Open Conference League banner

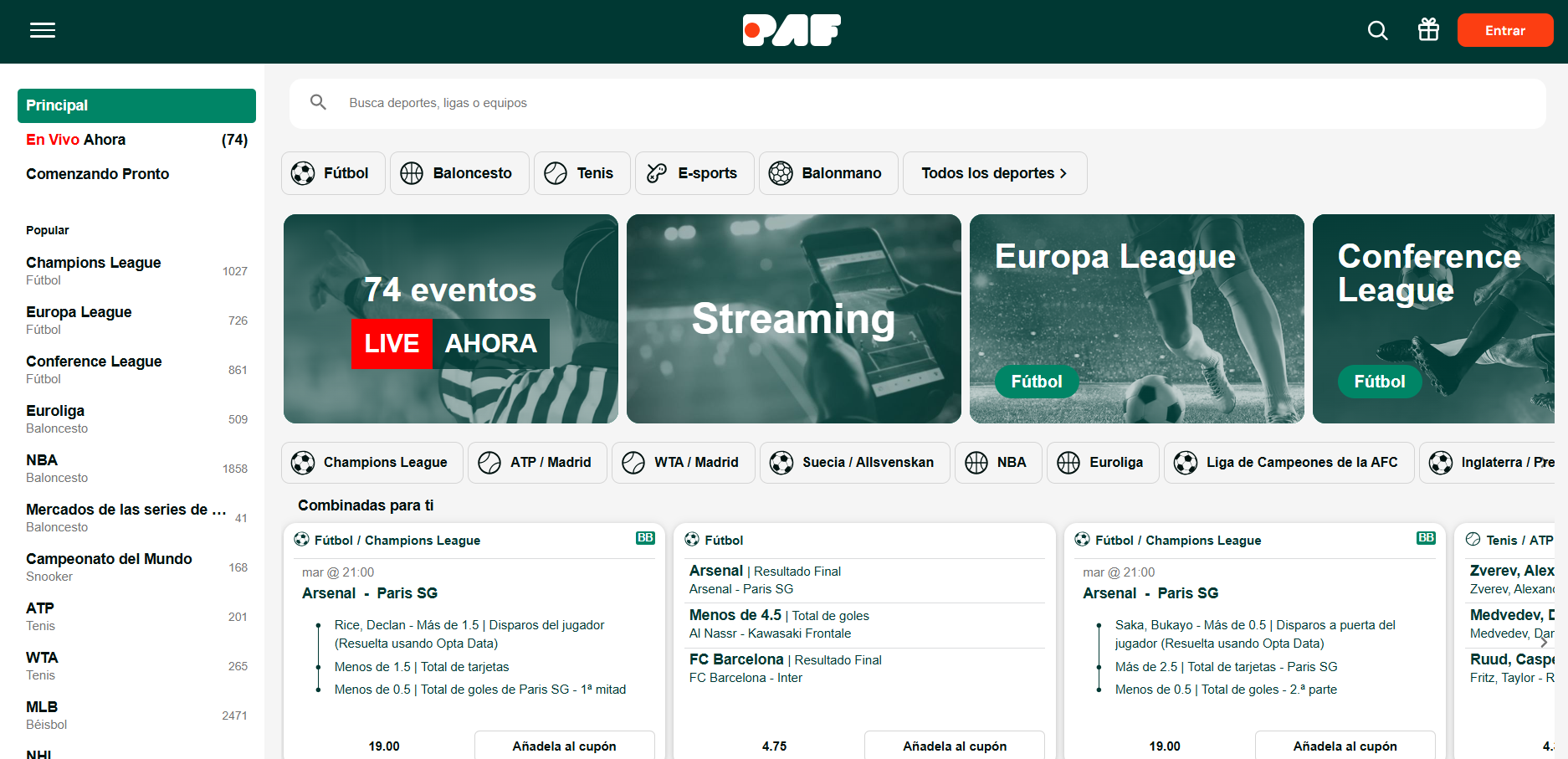pos(1434,319)
